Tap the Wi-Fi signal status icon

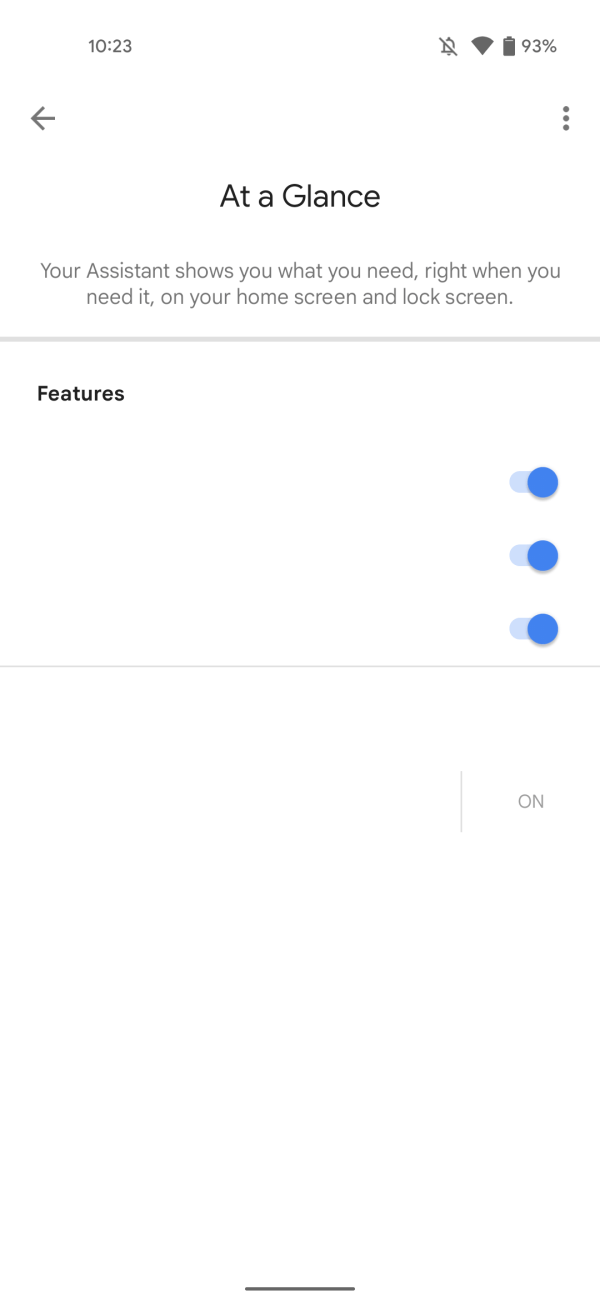(482, 46)
